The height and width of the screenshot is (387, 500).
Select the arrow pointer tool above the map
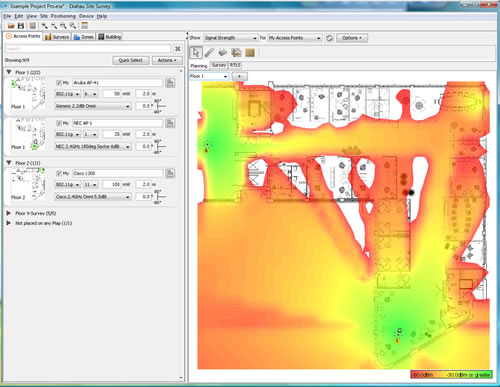pyautogui.click(x=196, y=53)
